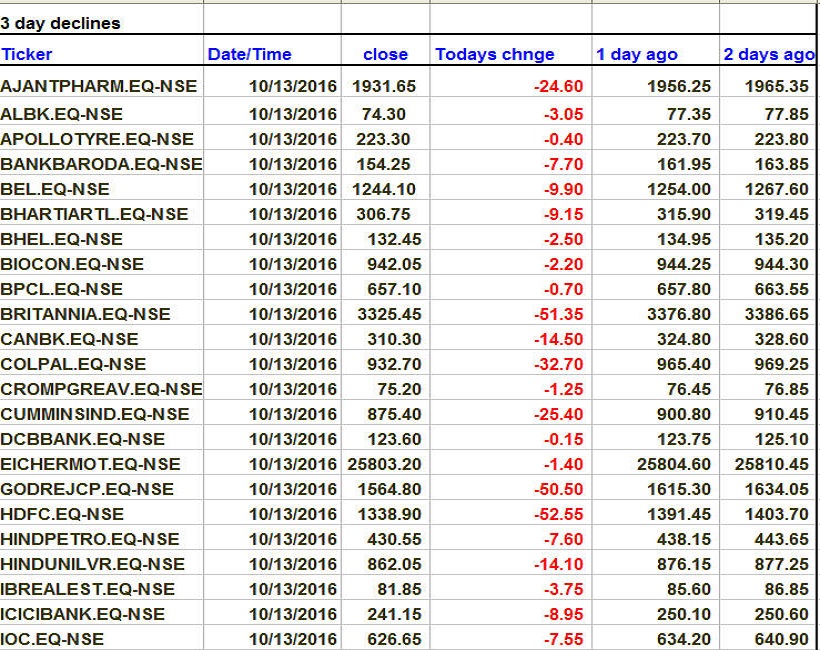Click the IOC.EQ-NSE ticker cell

(52, 639)
